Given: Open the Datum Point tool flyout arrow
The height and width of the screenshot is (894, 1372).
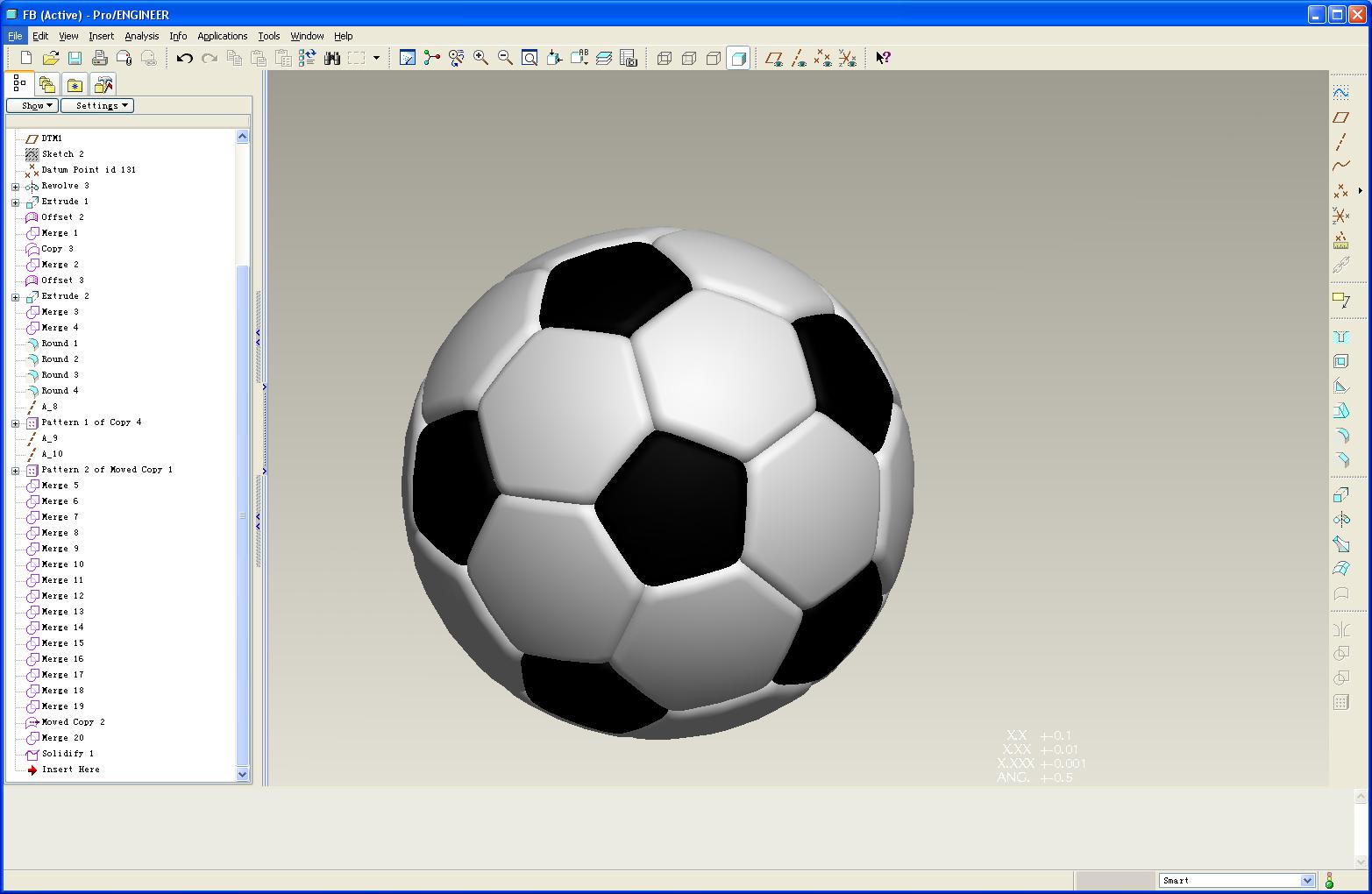Looking at the screenshot, I should point(1361,190).
